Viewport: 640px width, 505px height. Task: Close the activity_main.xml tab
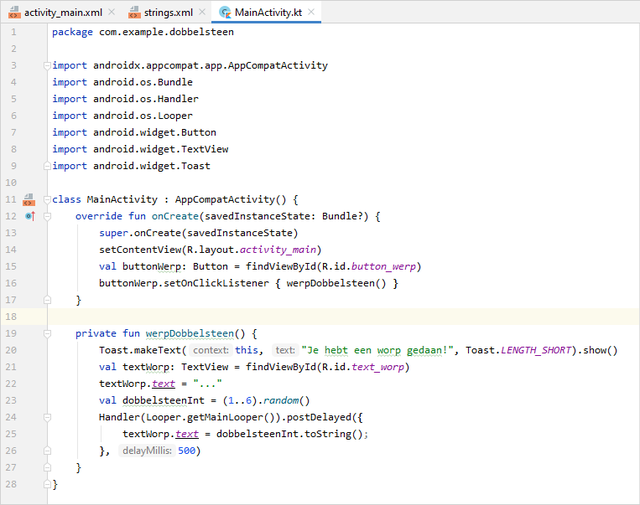pyautogui.click(x=109, y=12)
